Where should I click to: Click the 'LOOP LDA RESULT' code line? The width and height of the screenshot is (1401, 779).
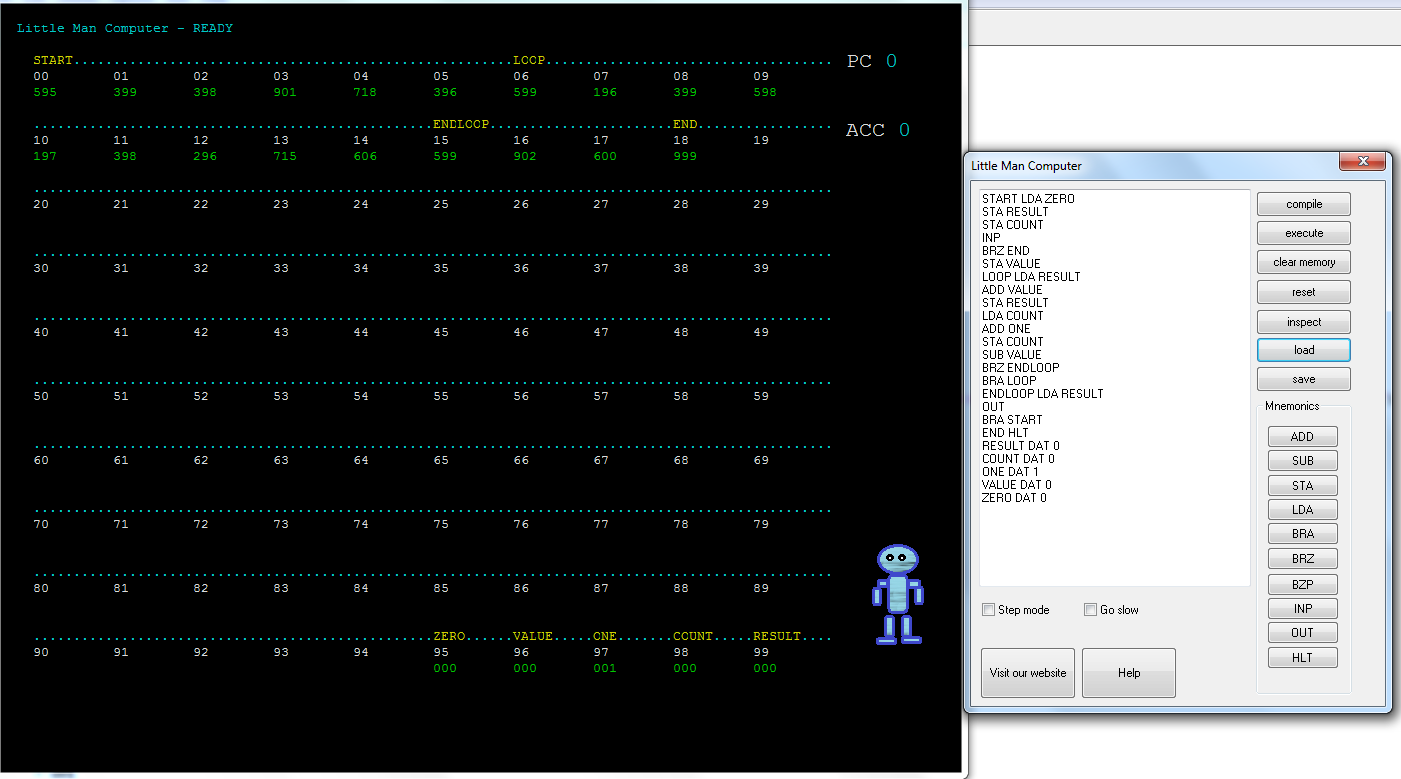(1031, 277)
